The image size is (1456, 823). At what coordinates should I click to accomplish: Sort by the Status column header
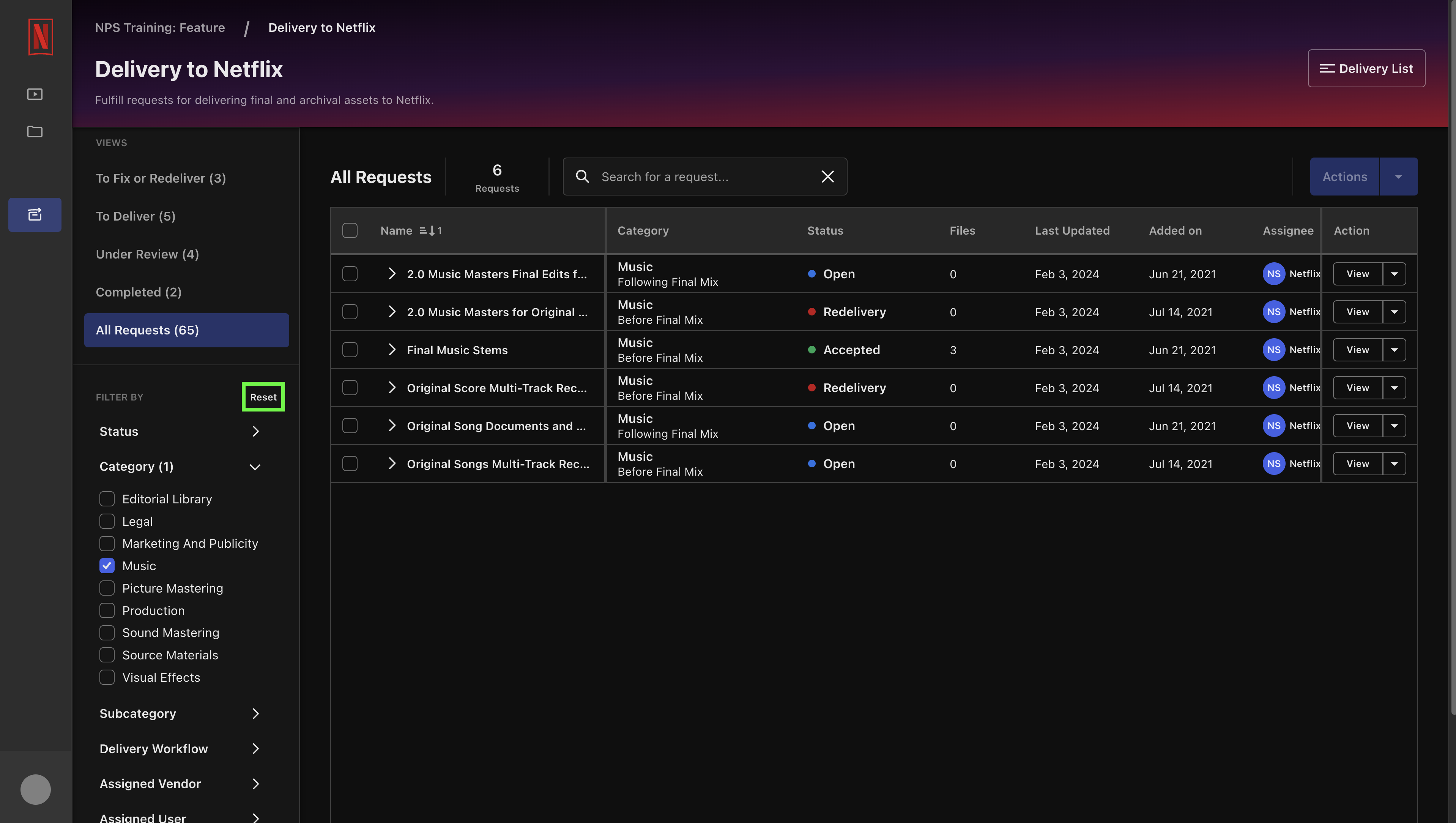(x=825, y=231)
